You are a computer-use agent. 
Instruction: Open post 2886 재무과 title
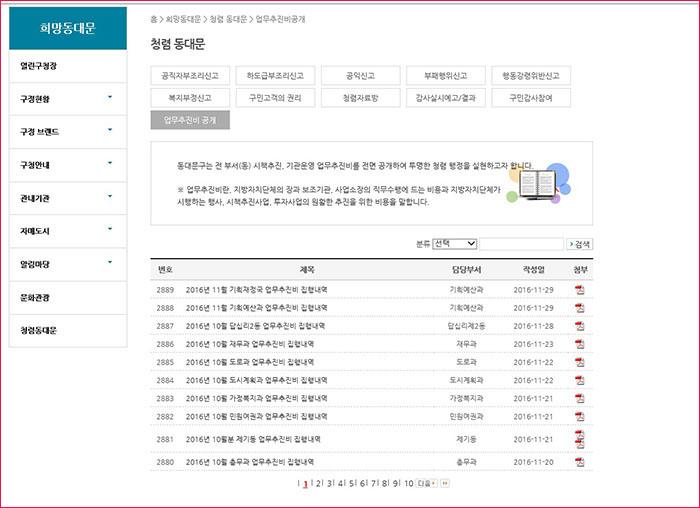(x=250, y=344)
